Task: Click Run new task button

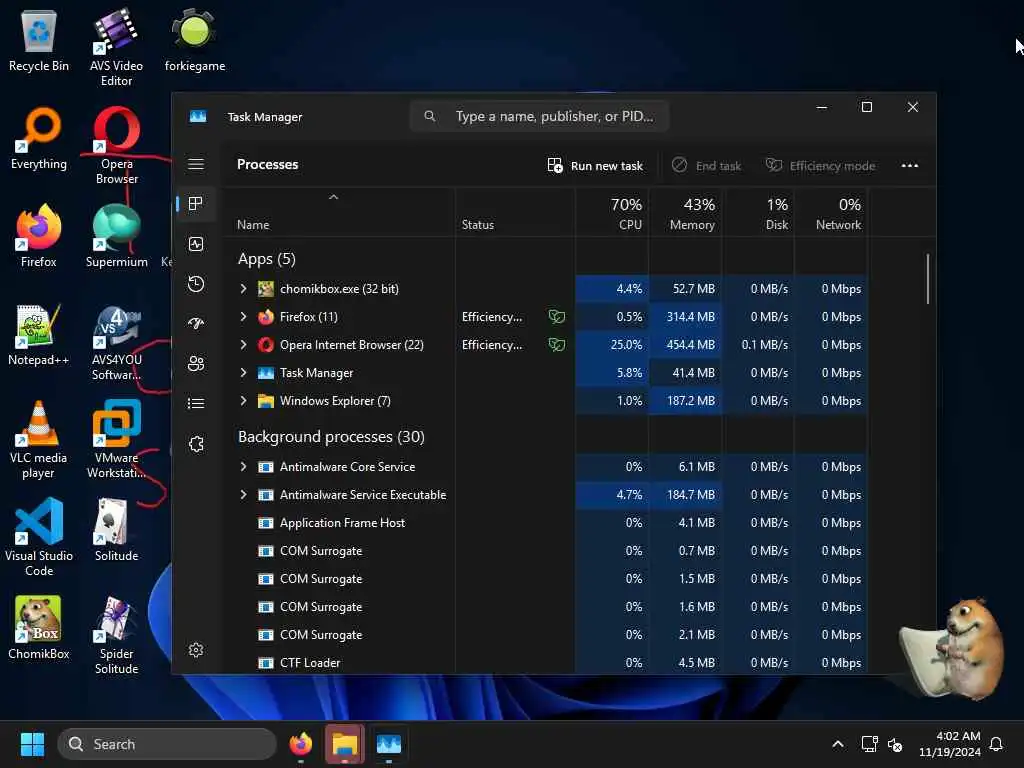Action: (x=595, y=165)
